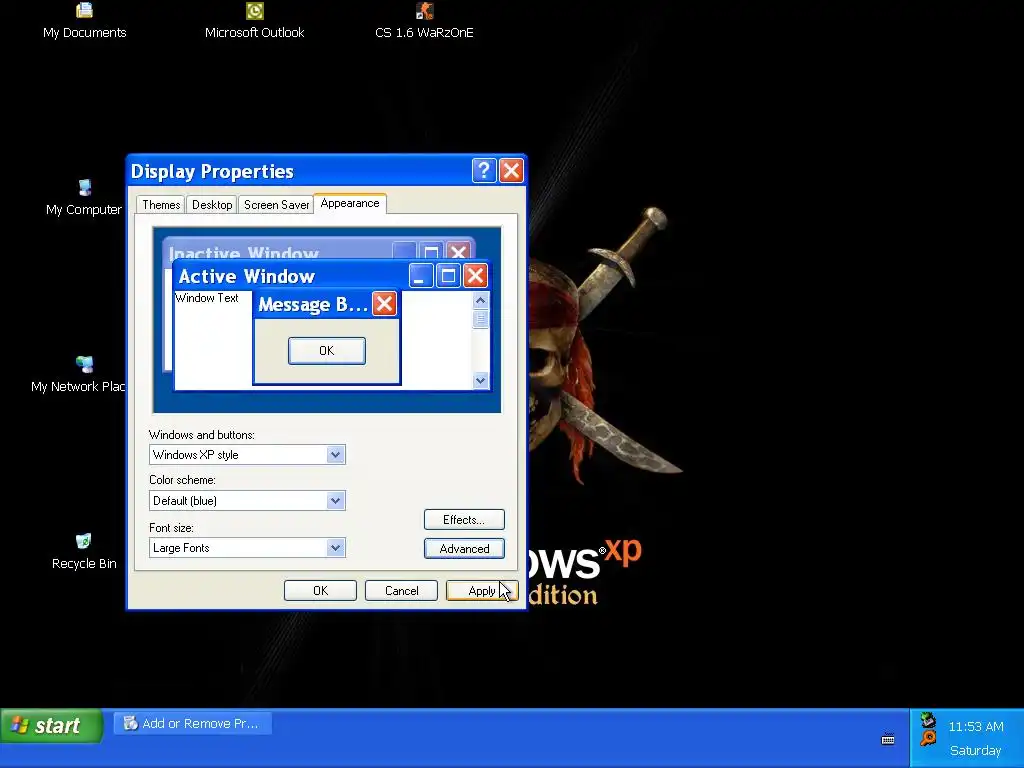
Task: Click the Effects... button
Action: point(464,520)
